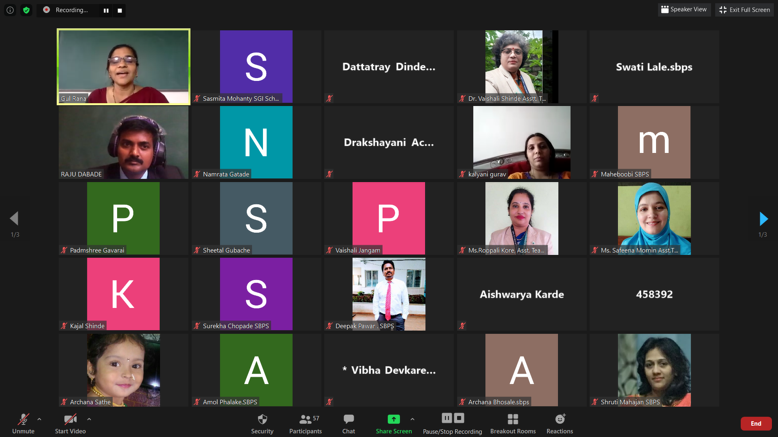The image size is (778, 437).
Task: Switch to Speaker View
Action: click(x=684, y=9)
